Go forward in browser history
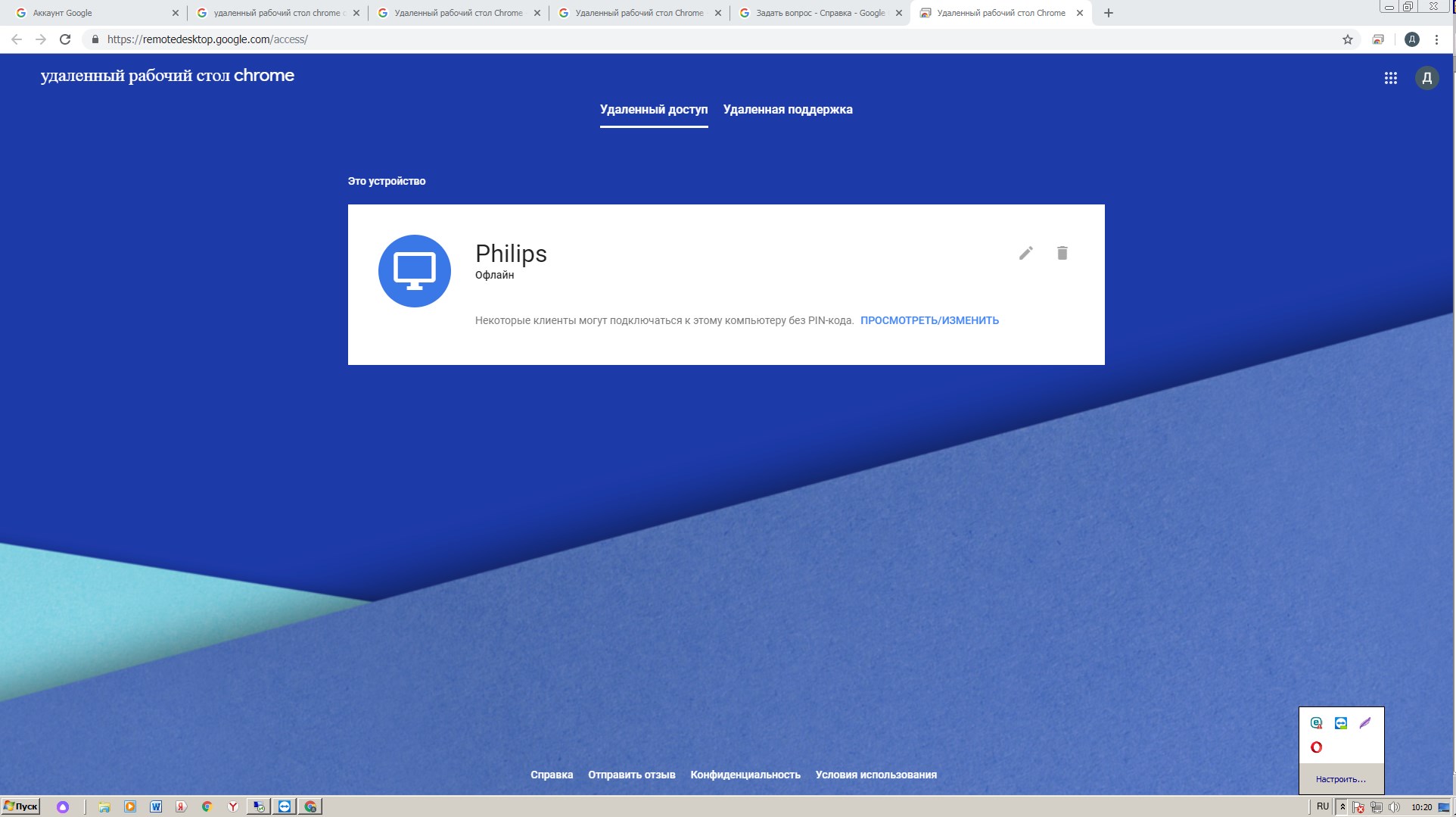The width and height of the screenshot is (1456, 817). [x=41, y=39]
